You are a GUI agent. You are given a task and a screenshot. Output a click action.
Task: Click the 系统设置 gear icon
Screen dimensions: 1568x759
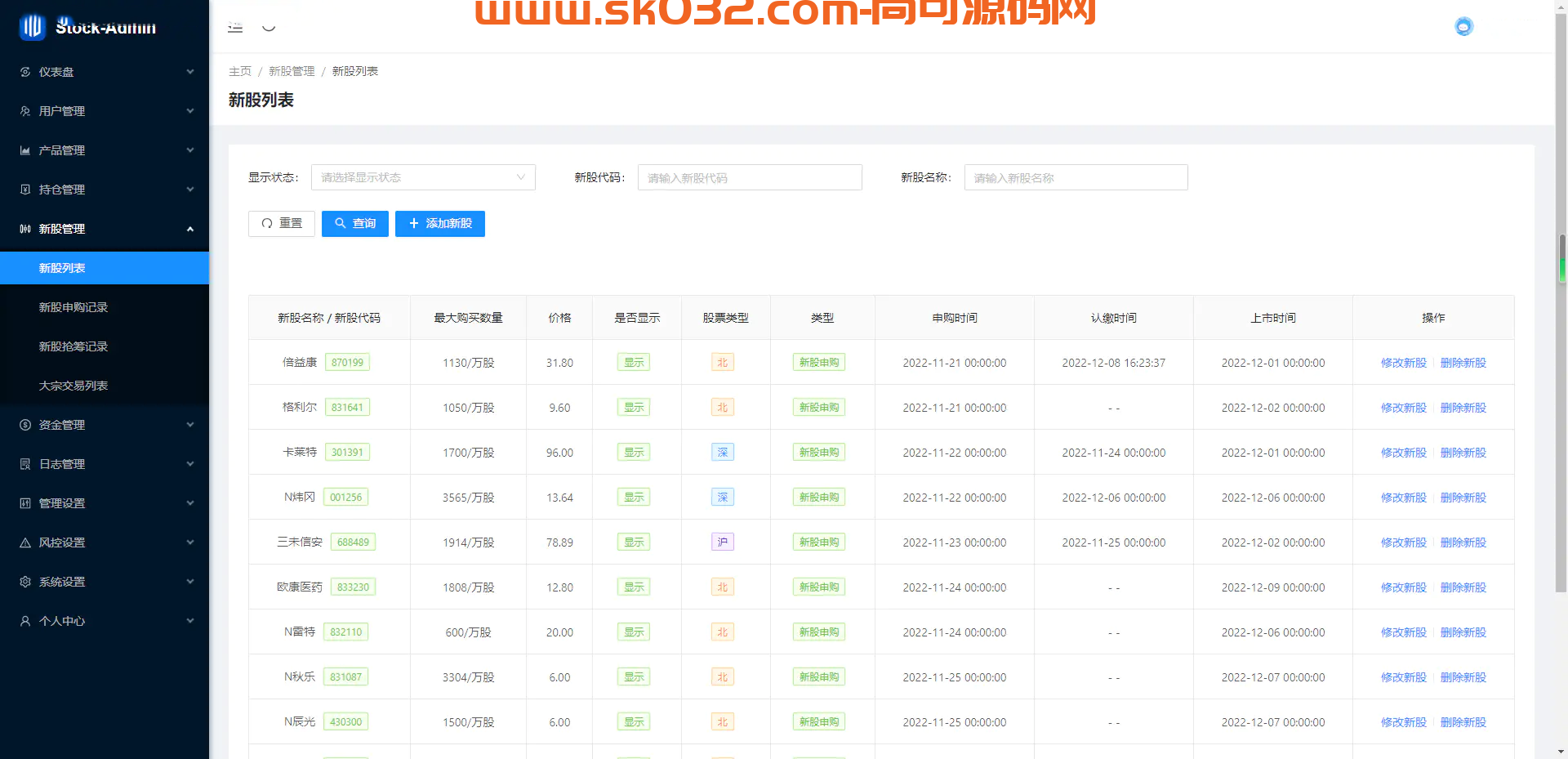click(x=25, y=582)
